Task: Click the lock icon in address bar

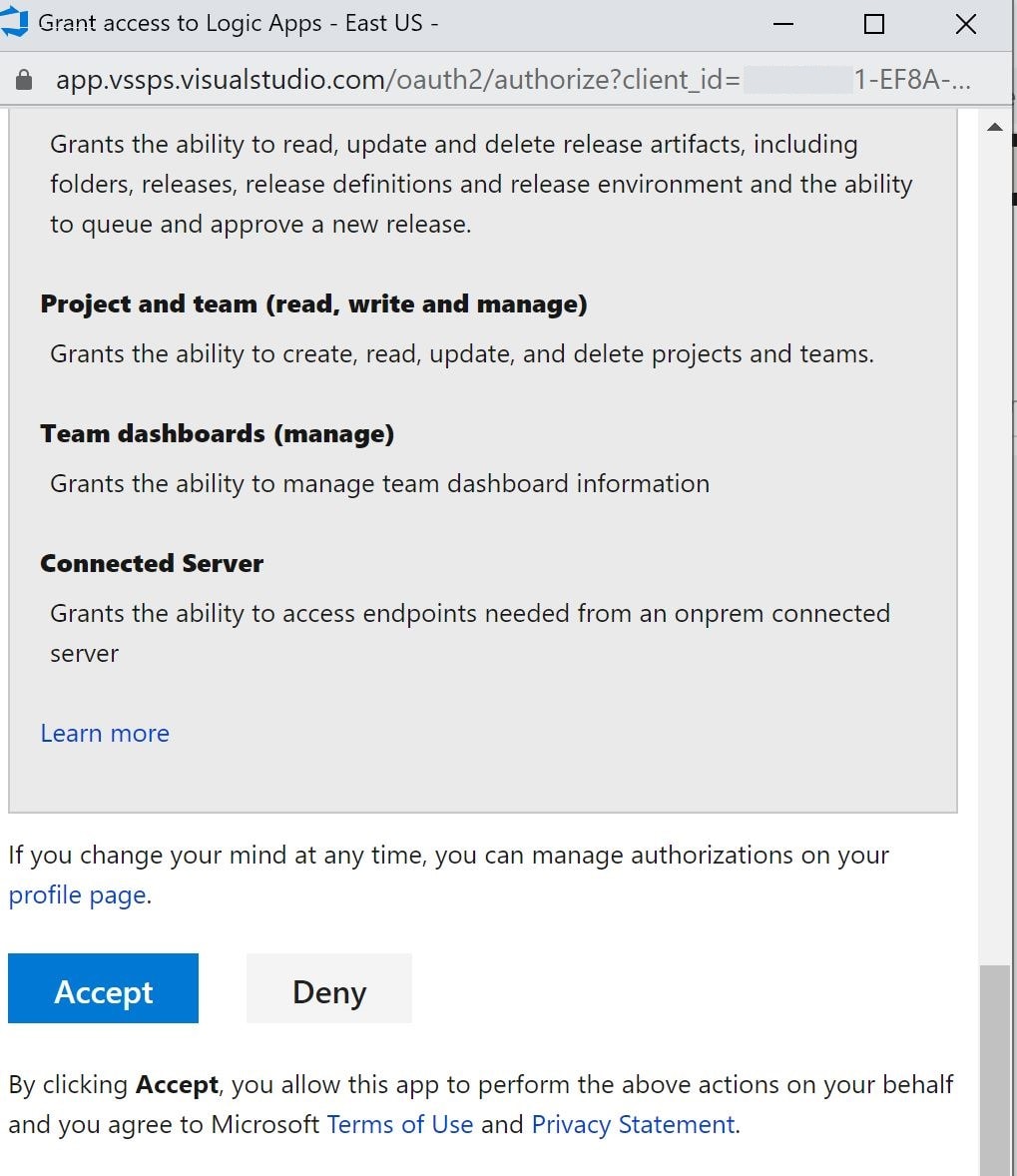Action: [x=24, y=80]
